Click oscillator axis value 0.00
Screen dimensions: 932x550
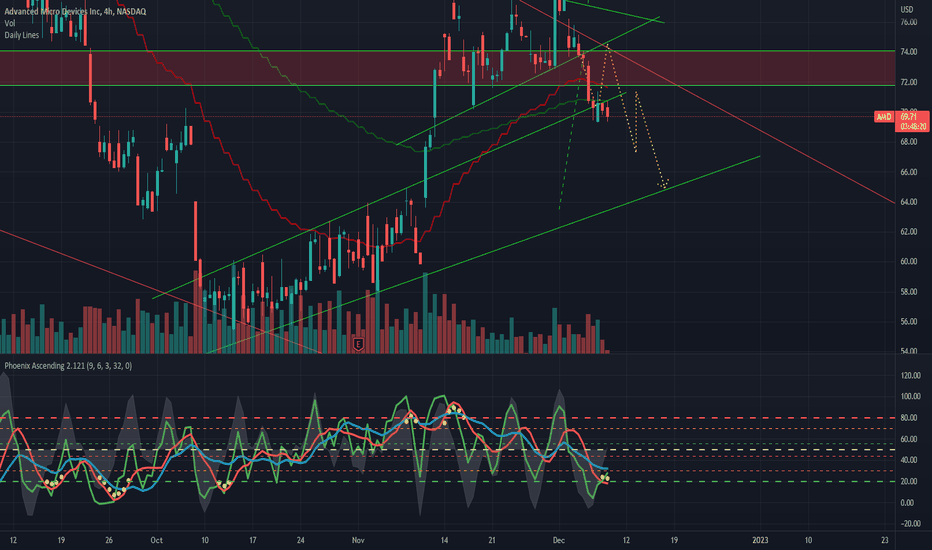(x=907, y=502)
